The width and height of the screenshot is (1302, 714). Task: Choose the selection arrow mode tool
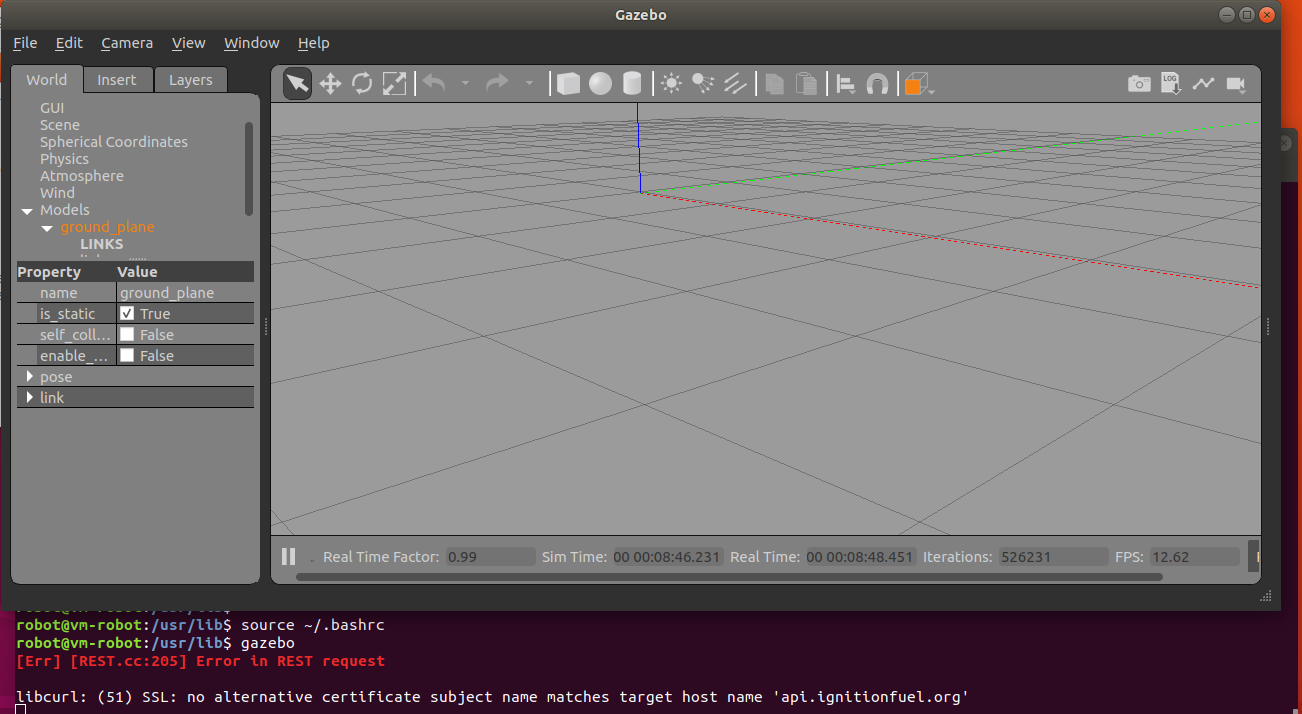pos(297,84)
